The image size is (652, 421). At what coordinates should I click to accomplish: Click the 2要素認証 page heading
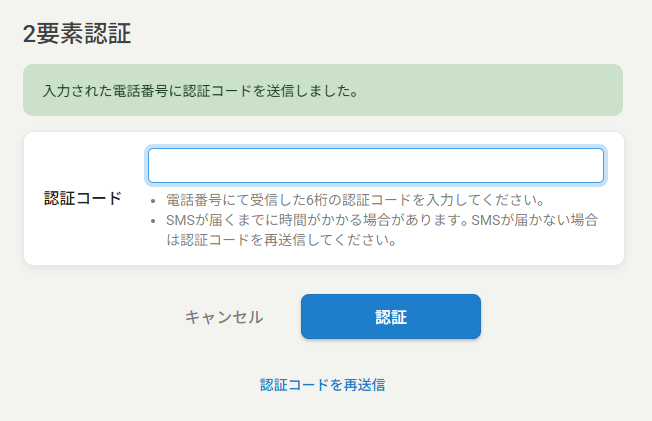point(77,33)
